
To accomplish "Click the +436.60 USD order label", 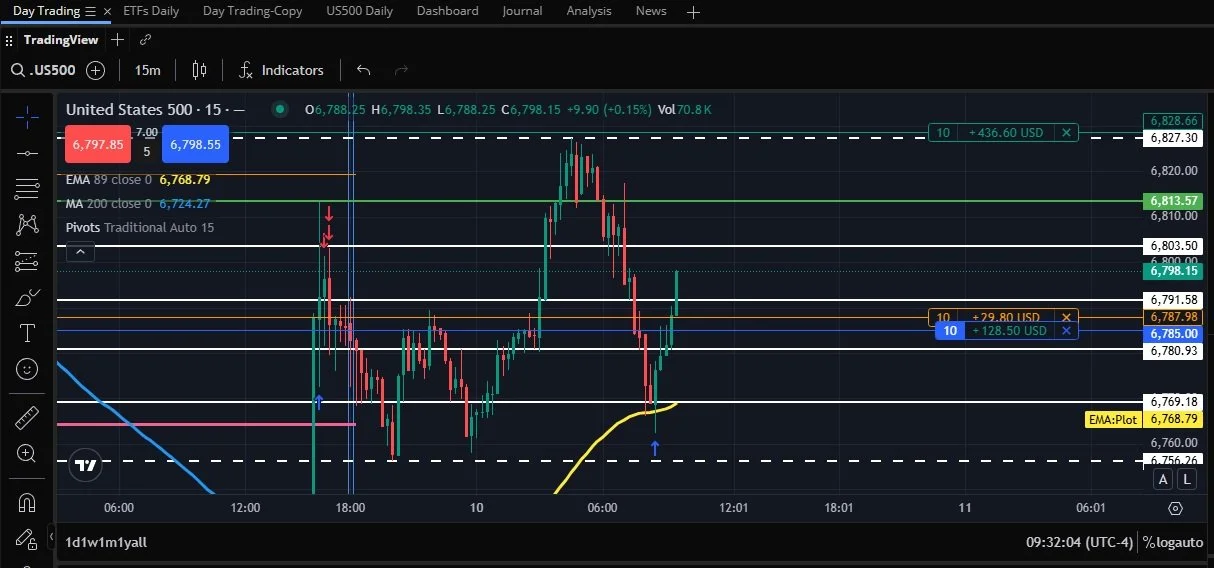I will click(x=1006, y=132).
